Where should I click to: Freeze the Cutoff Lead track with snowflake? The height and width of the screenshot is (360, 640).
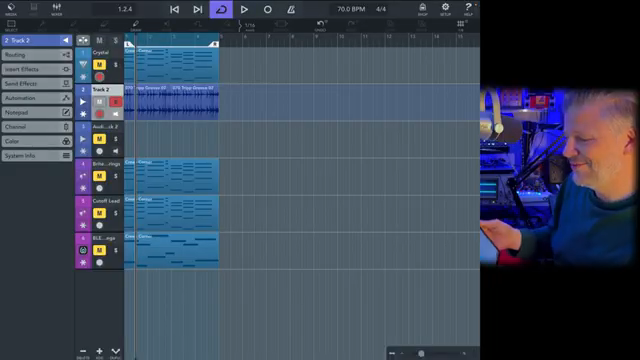(x=83, y=225)
